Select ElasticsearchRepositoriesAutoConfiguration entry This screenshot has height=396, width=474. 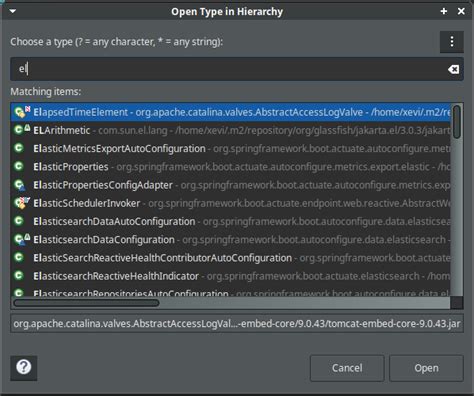[231, 292]
